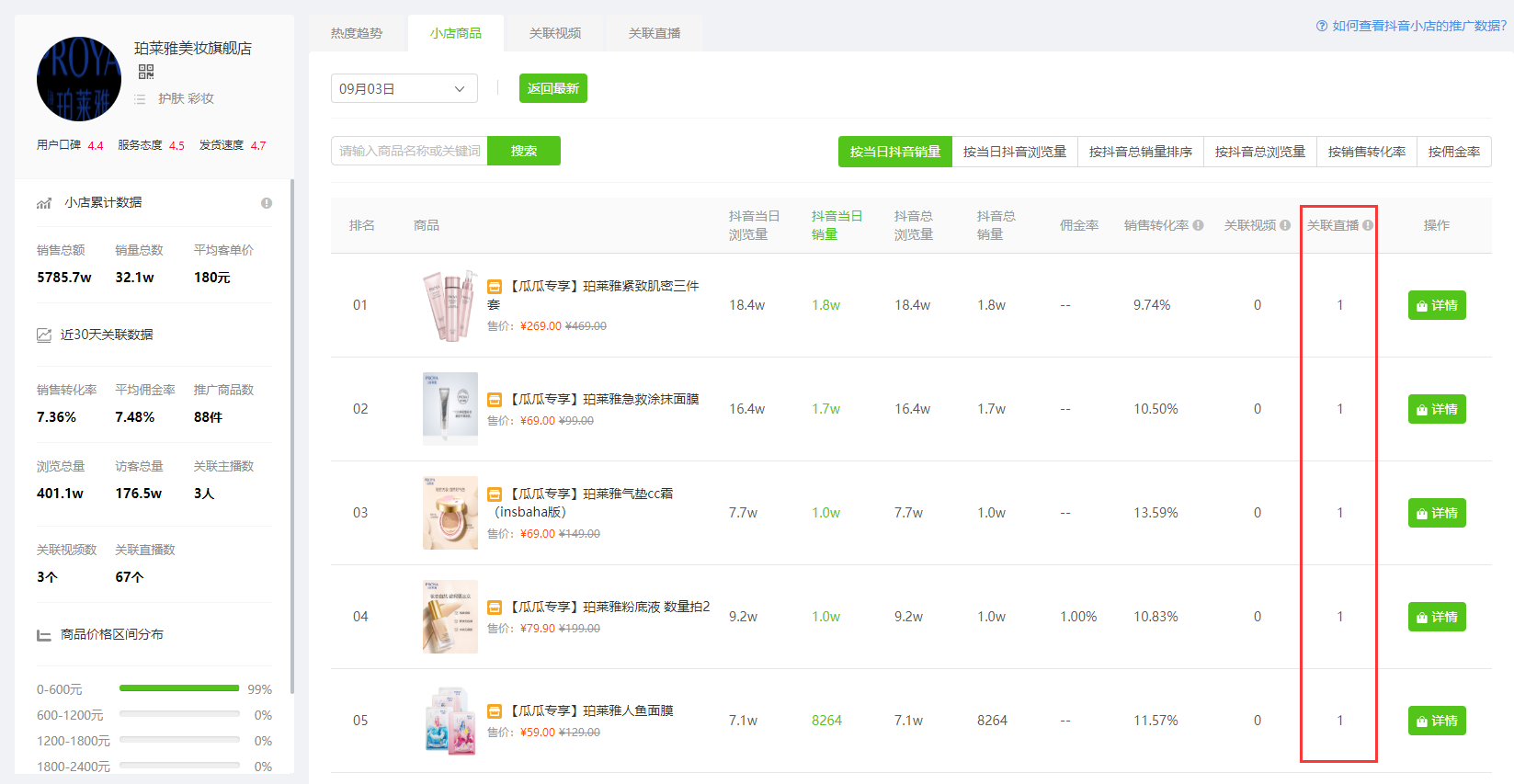Screen dimensions: 1514x784
Task: Click the 1200-1800元 price range bar
Action: (179, 740)
